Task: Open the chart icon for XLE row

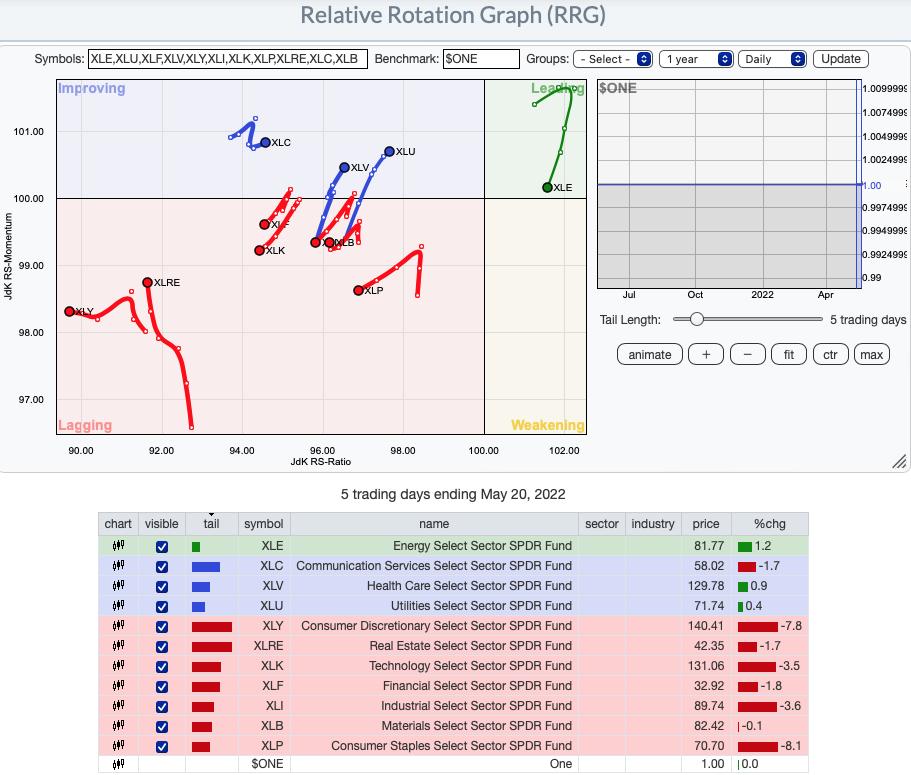Action: point(118,546)
